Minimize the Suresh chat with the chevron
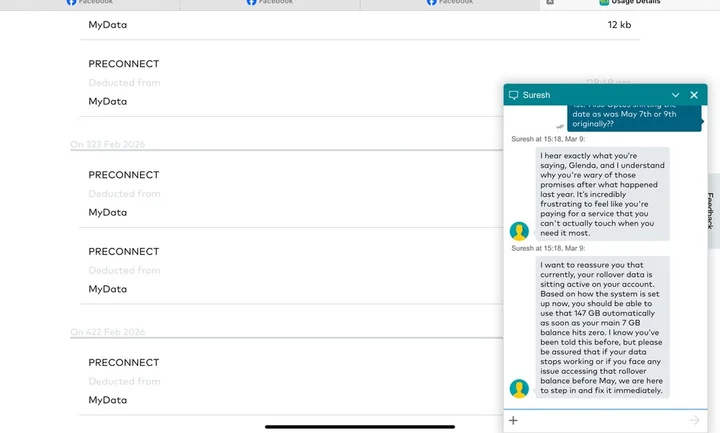Viewport: 720px width, 433px height. tap(676, 95)
